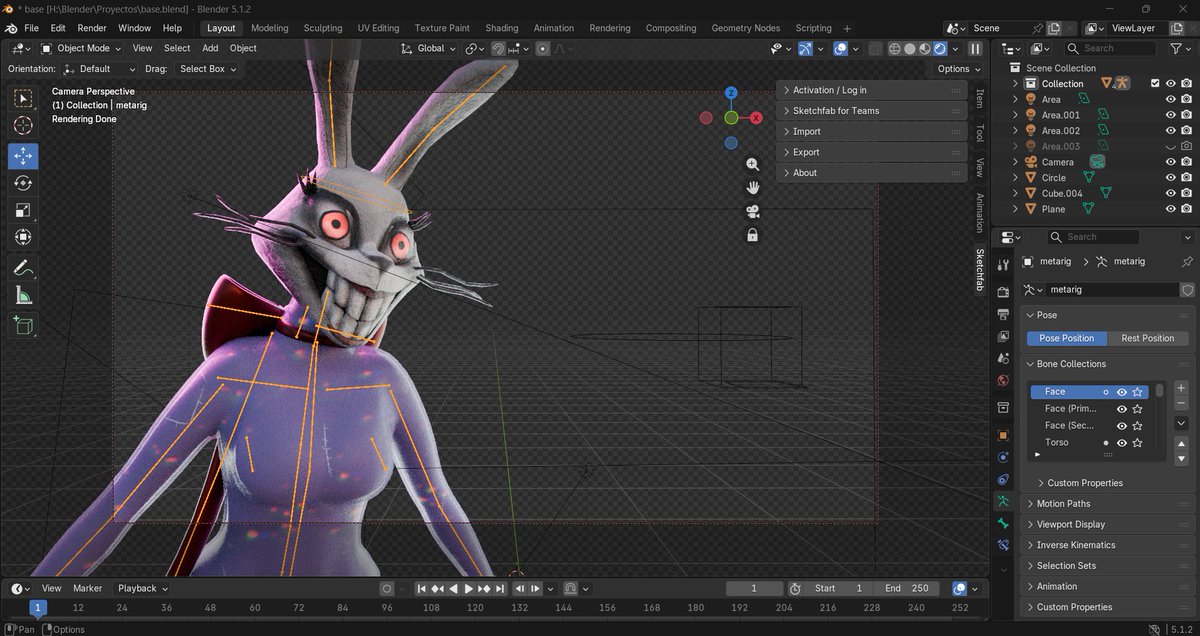The width and height of the screenshot is (1200, 636).
Task: Click the current frame number field
Action: point(754,589)
